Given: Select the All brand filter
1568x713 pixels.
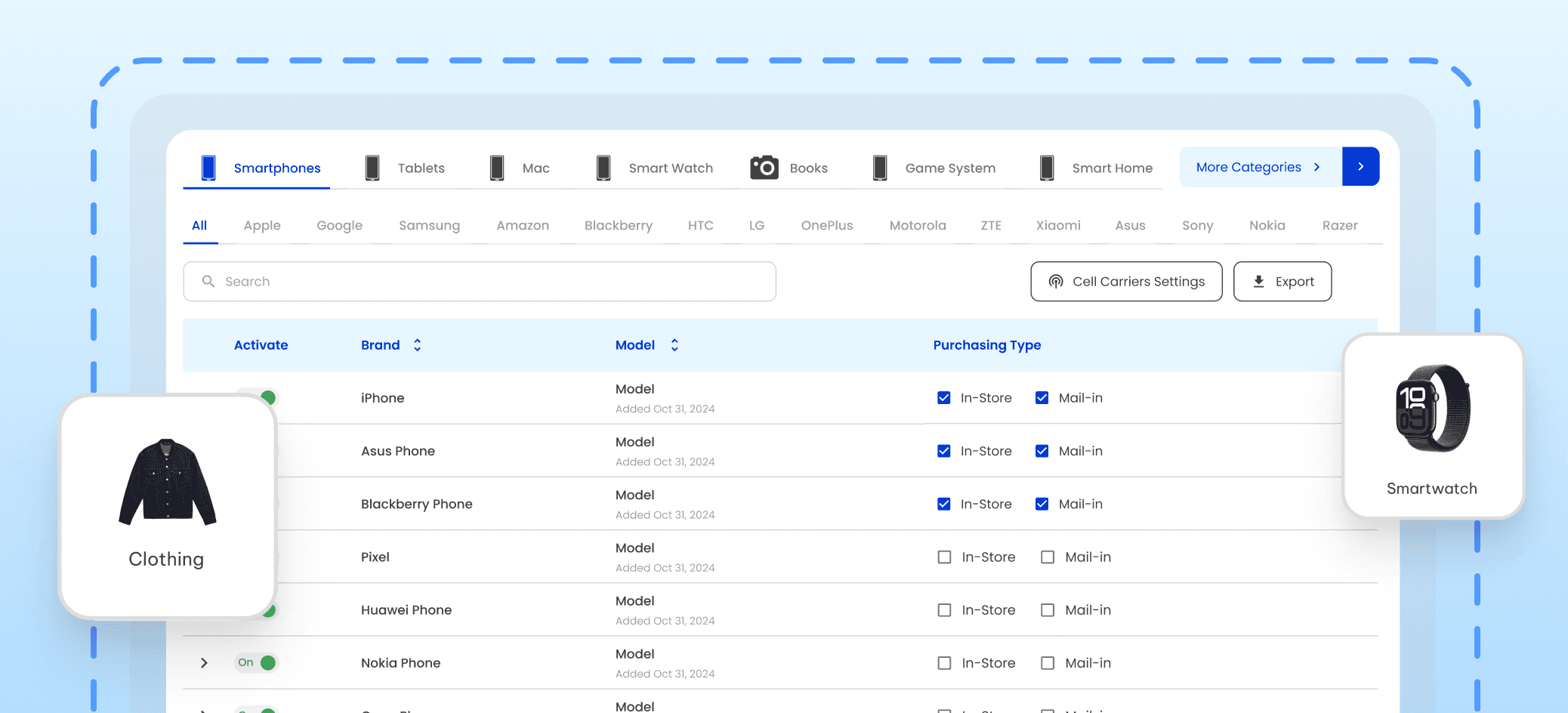Looking at the screenshot, I should point(199,225).
